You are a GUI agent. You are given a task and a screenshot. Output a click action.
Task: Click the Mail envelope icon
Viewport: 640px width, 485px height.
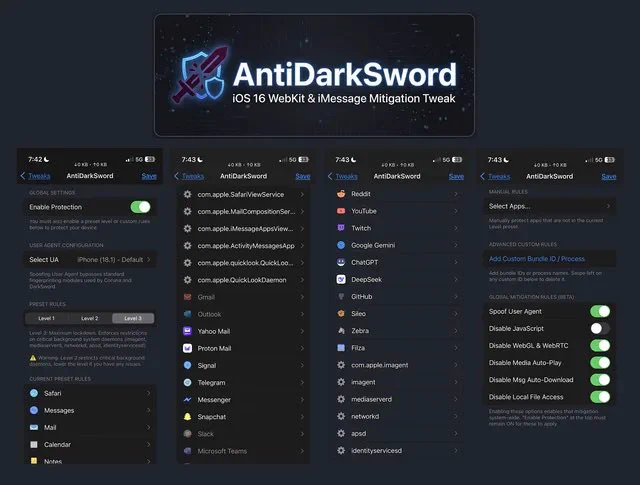coord(34,427)
